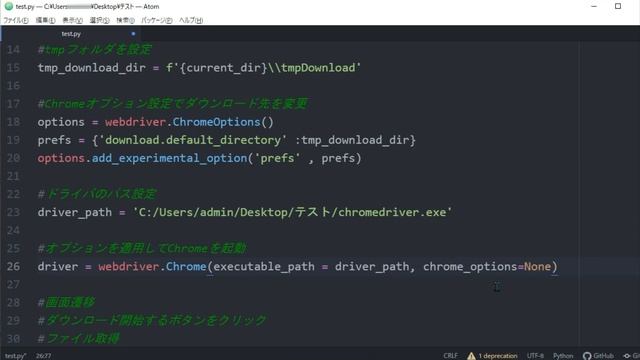Click line number 26 in the gutter
640x360 pixels.
(x=13, y=267)
